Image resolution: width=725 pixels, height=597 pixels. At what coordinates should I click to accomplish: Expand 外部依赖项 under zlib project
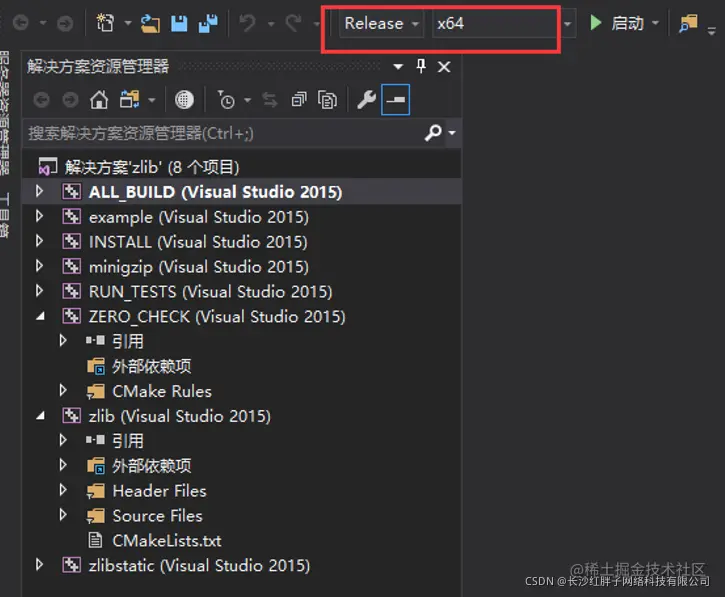coord(63,465)
